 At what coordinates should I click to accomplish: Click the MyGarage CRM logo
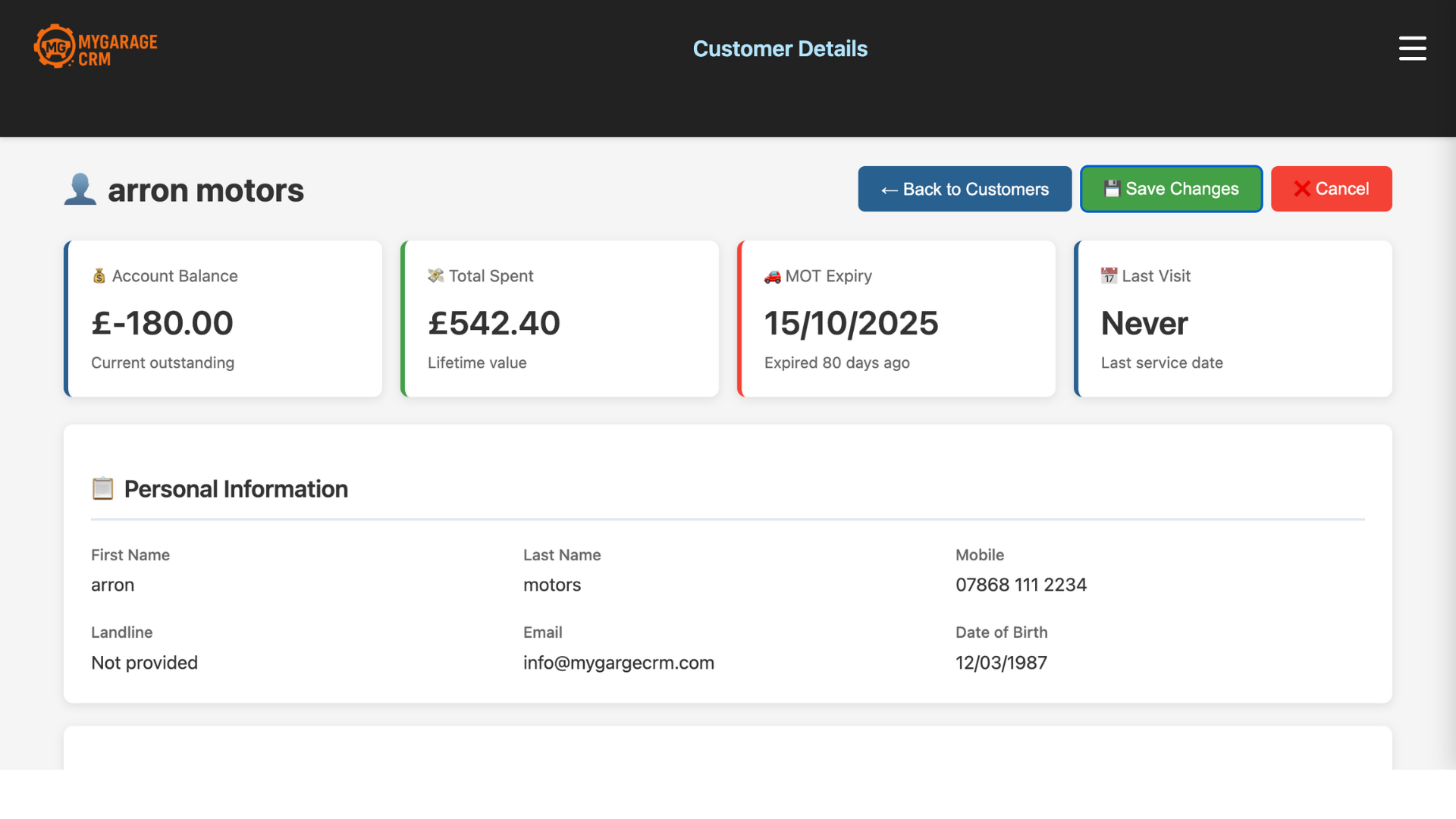[x=95, y=45]
